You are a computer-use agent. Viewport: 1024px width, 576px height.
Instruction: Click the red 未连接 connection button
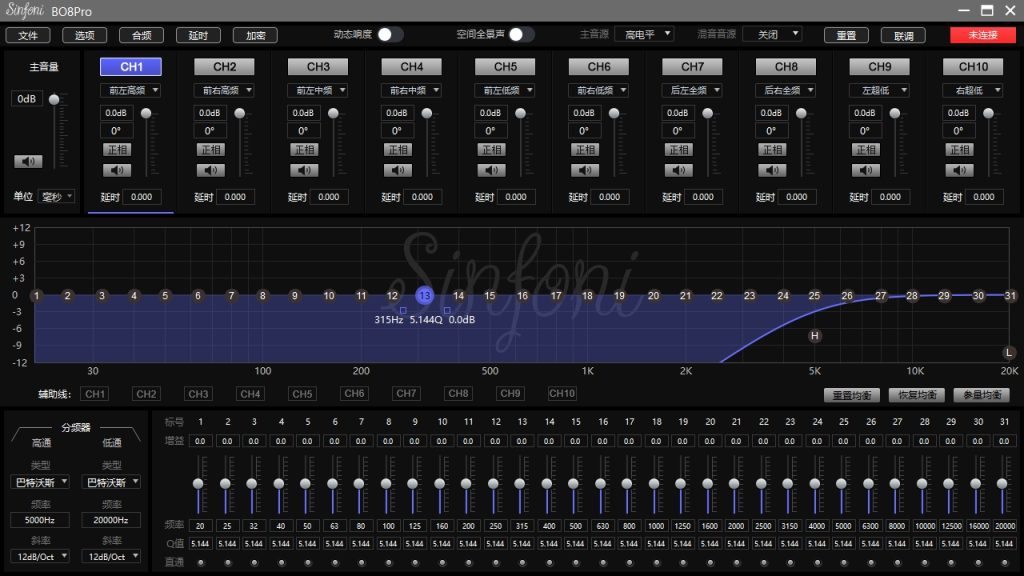click(x=983, y=35)
